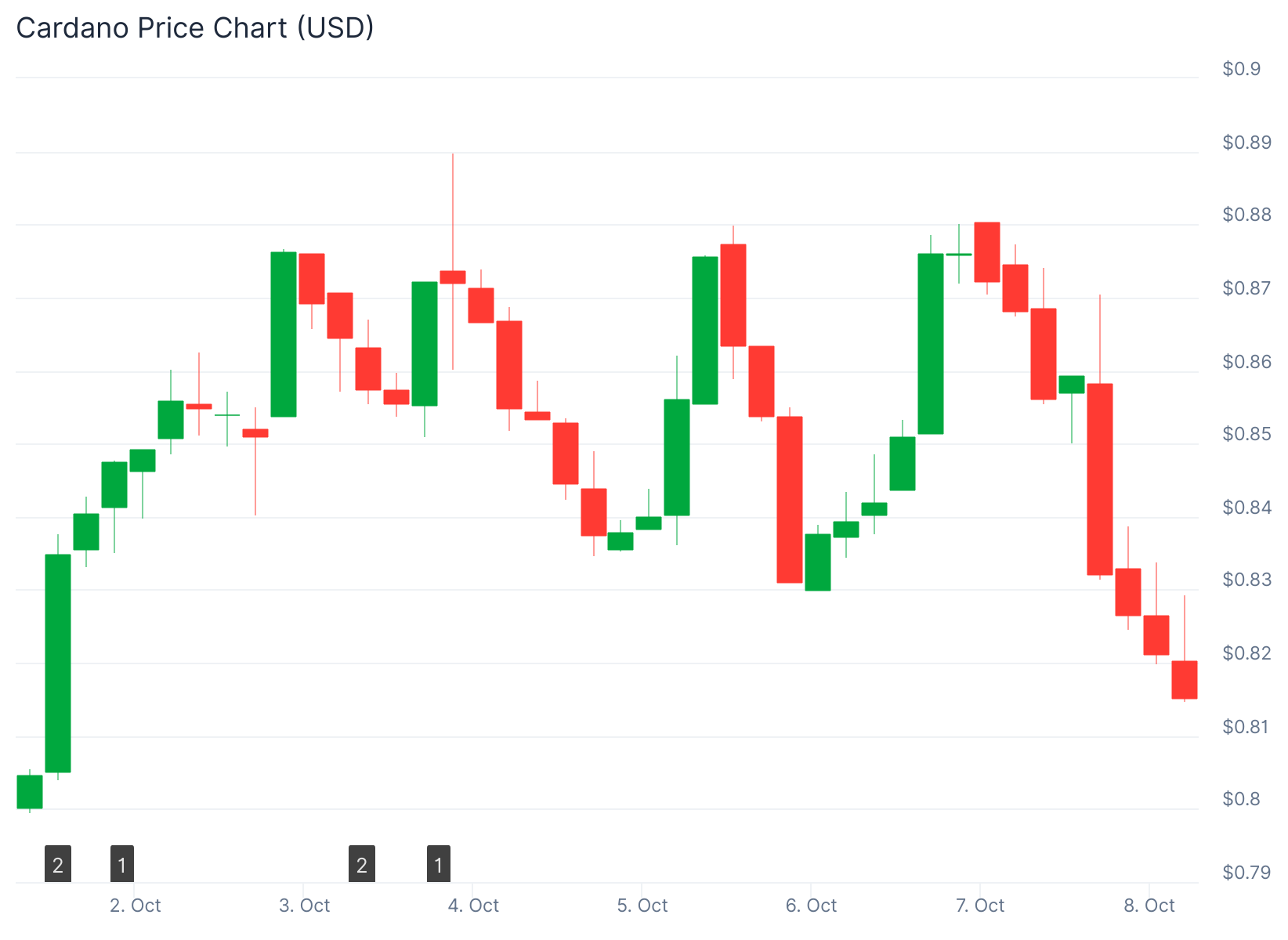This screenshot has width=1288, height=940.
Task: Click the tall green candle rising past $0.83
Action: pyautogui.click(x=58, y=663)
